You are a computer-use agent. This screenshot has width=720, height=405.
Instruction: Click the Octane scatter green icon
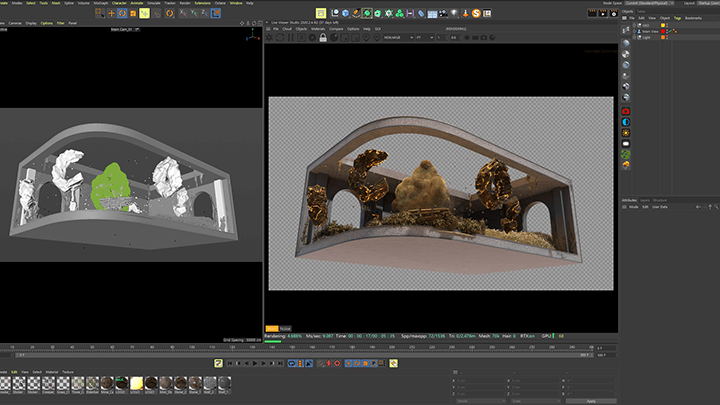625,154
